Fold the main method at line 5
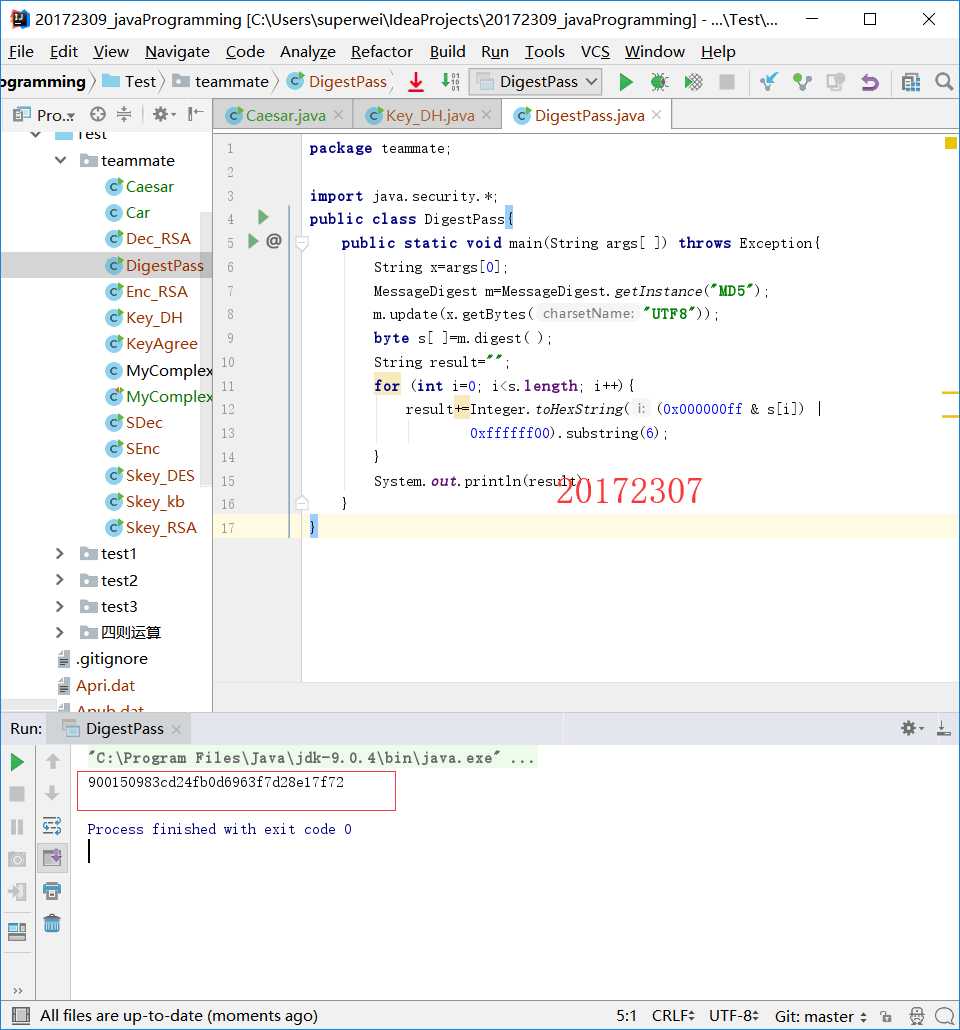Viewport: 960px width, 1030px height. [302, 244]
